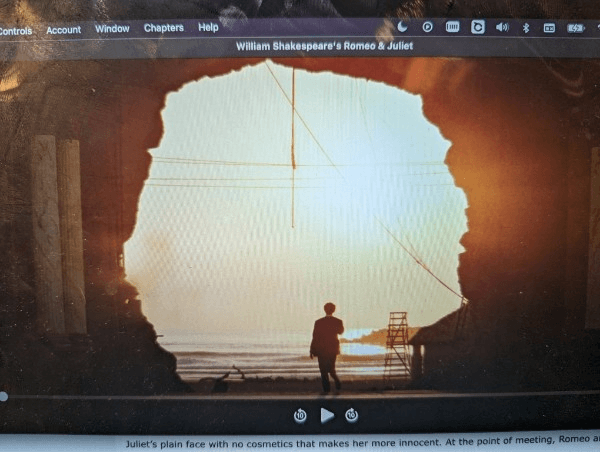Viewport: 600px width, 452px height.
Task: Click the document text starting Juliet's plain face
Action: pyautogui.click(x=363, y=442)
